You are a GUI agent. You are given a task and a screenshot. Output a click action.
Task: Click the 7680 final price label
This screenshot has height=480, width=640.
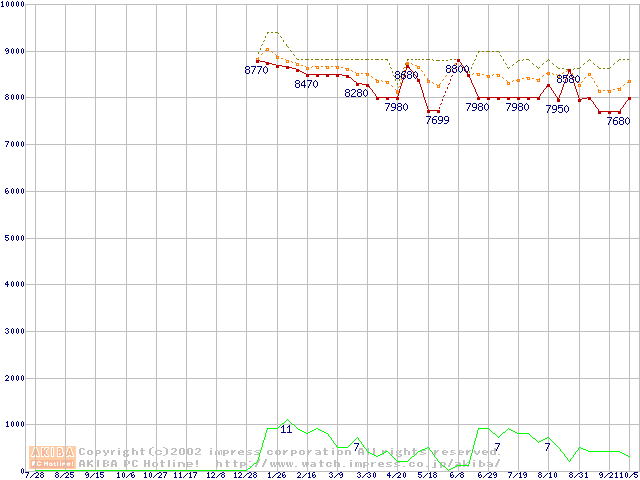coord(618,122)
